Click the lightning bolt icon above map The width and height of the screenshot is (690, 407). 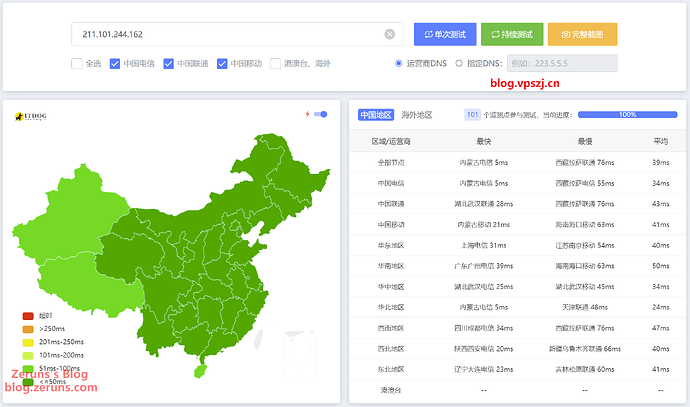click(x=307, y=114)
